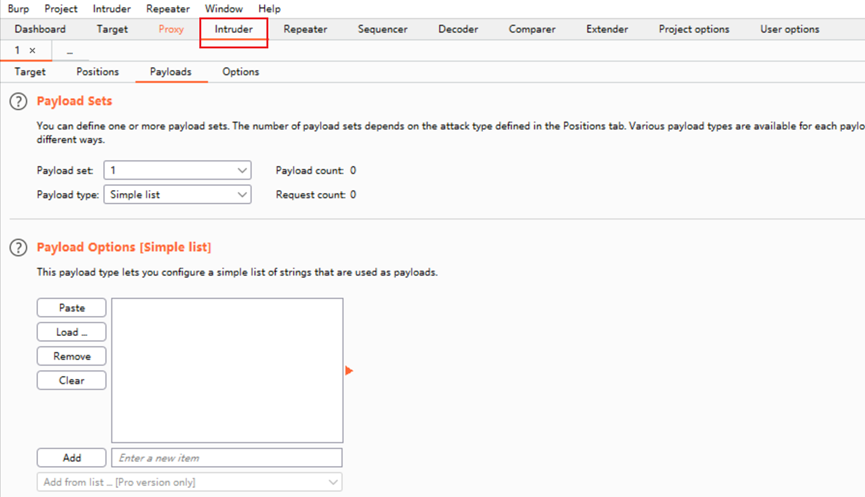Switch to the Comparer tab
Screen dimensions: 865x497
[x=532, y=29]
